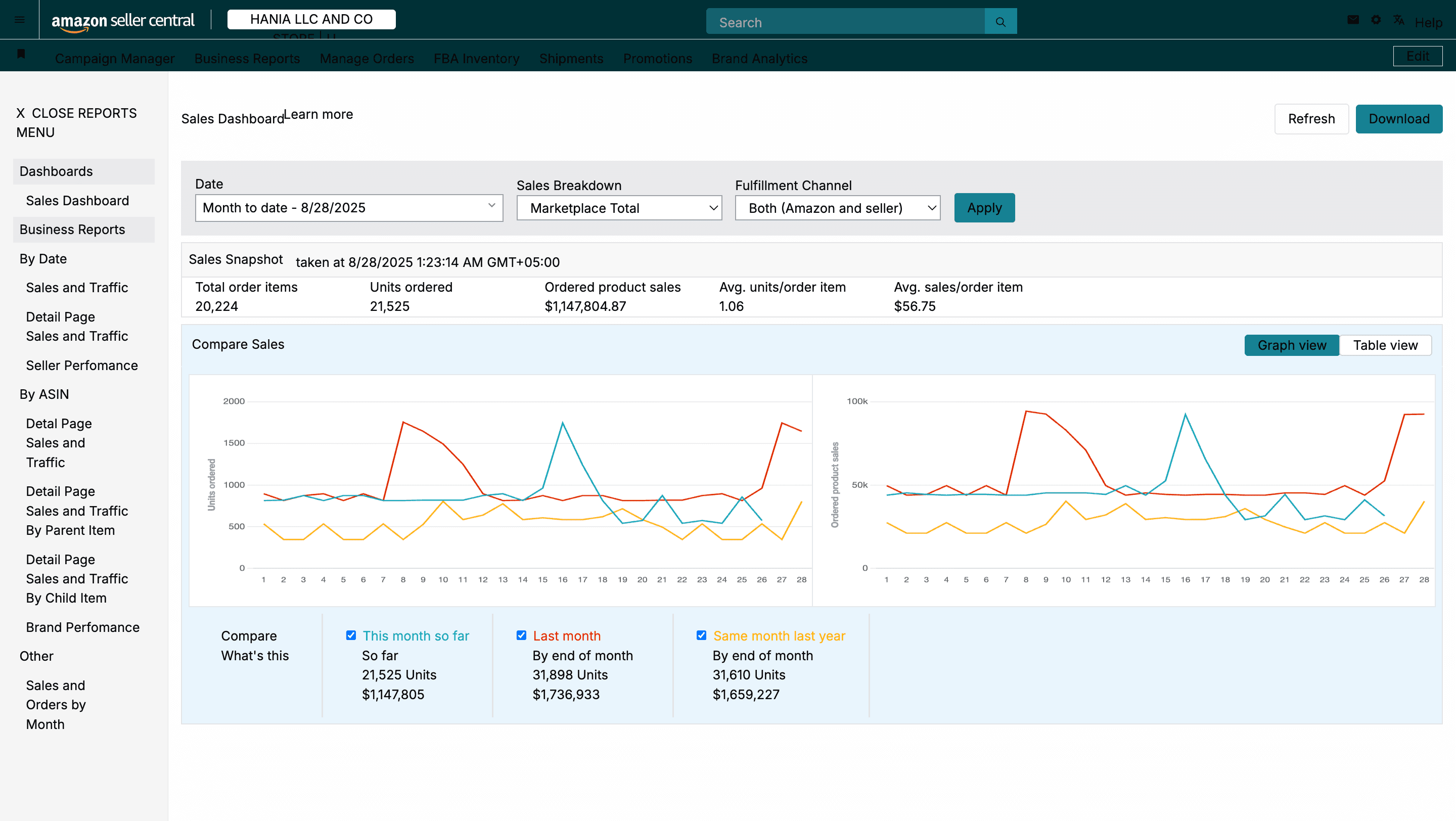This screenshot has height=821, width=1456.
Task: Click Ordered product sales value $1,147,804.87
Action: 585,306
